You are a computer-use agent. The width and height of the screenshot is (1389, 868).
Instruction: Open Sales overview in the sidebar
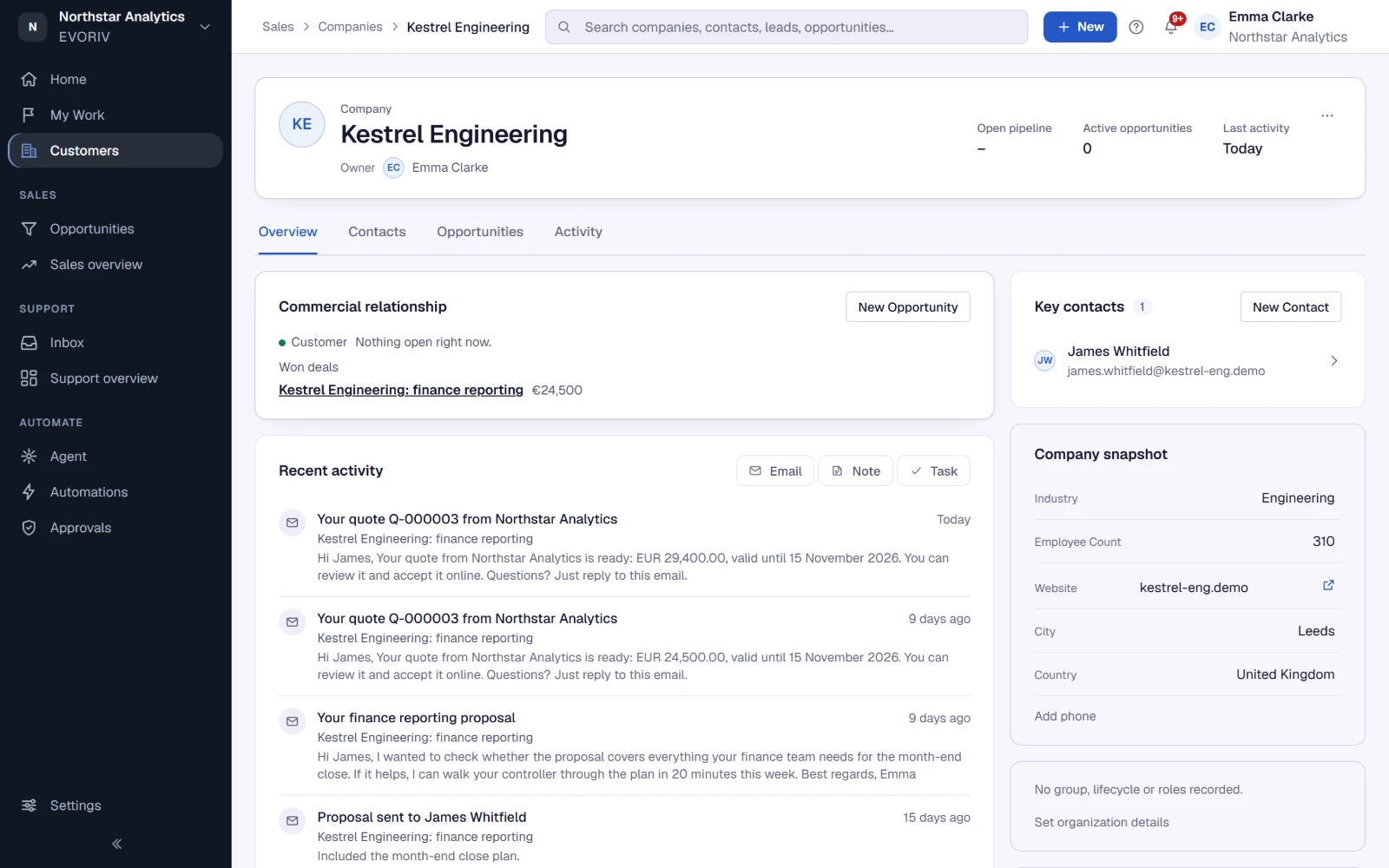coord(115,264)
